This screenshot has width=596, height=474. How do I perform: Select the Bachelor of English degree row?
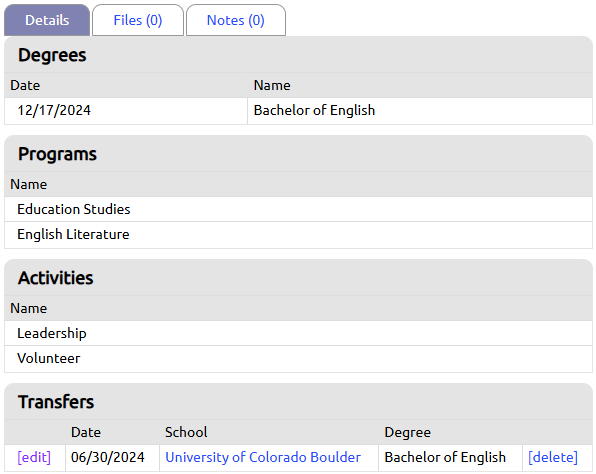click(298, 111)
